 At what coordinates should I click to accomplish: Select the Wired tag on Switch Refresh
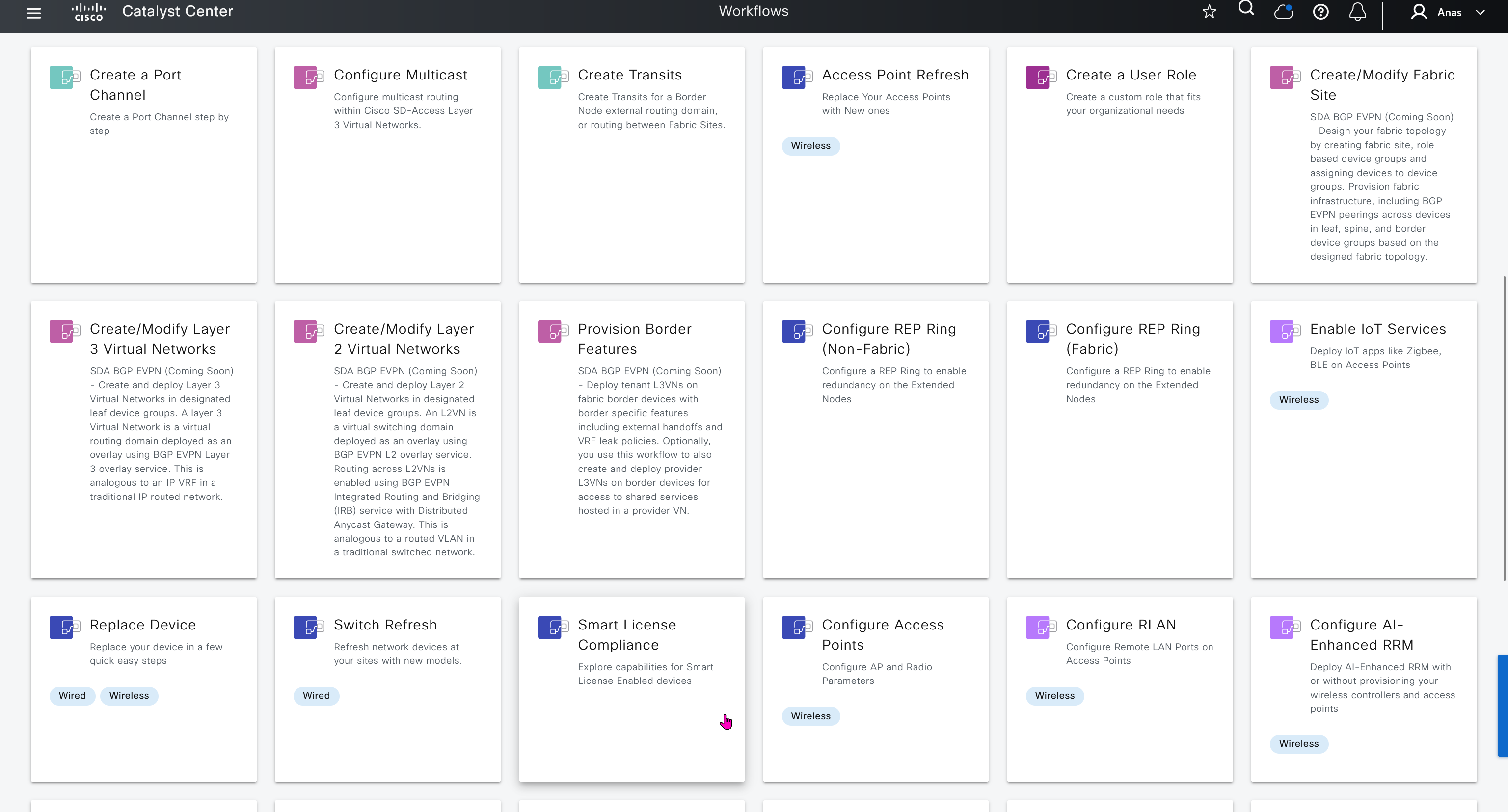tap(316, 696)
